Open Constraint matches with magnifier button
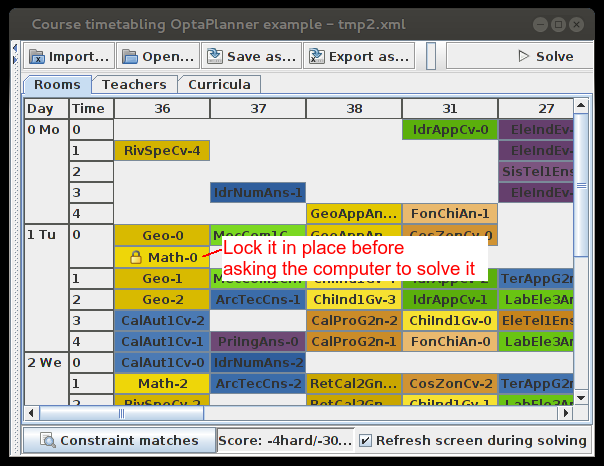This screenshot has height=466, width=604. [x=119, y=440]
